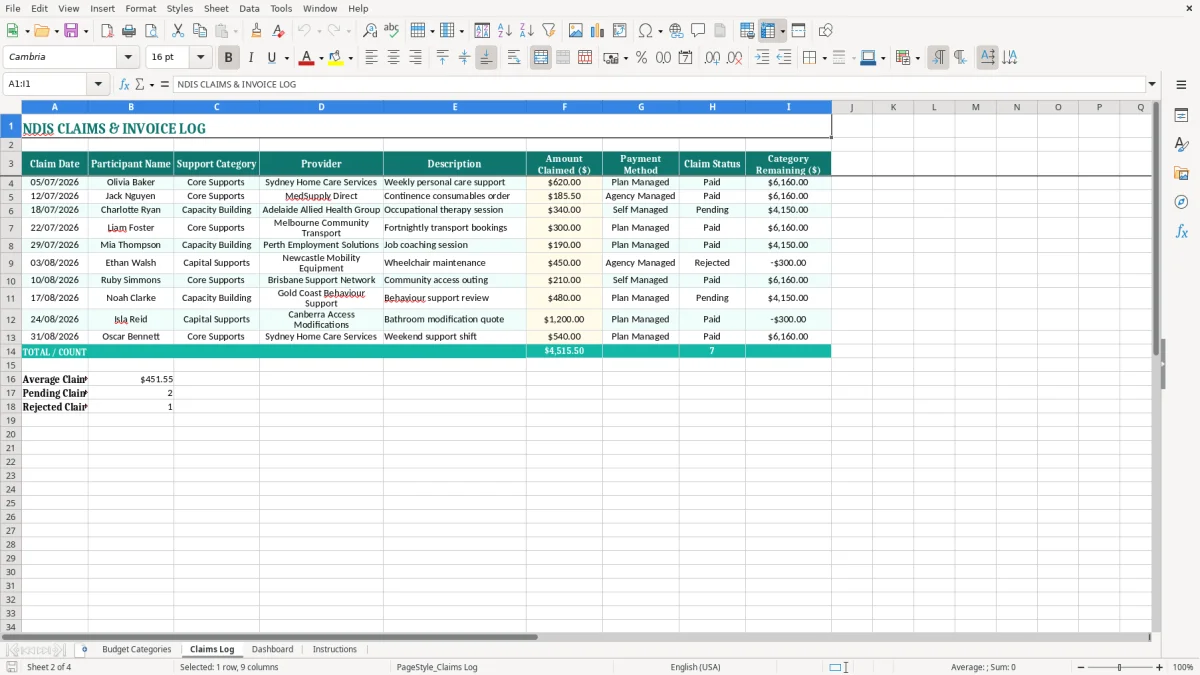
Task: Clear direct formatting
Action: coord(279,31)
